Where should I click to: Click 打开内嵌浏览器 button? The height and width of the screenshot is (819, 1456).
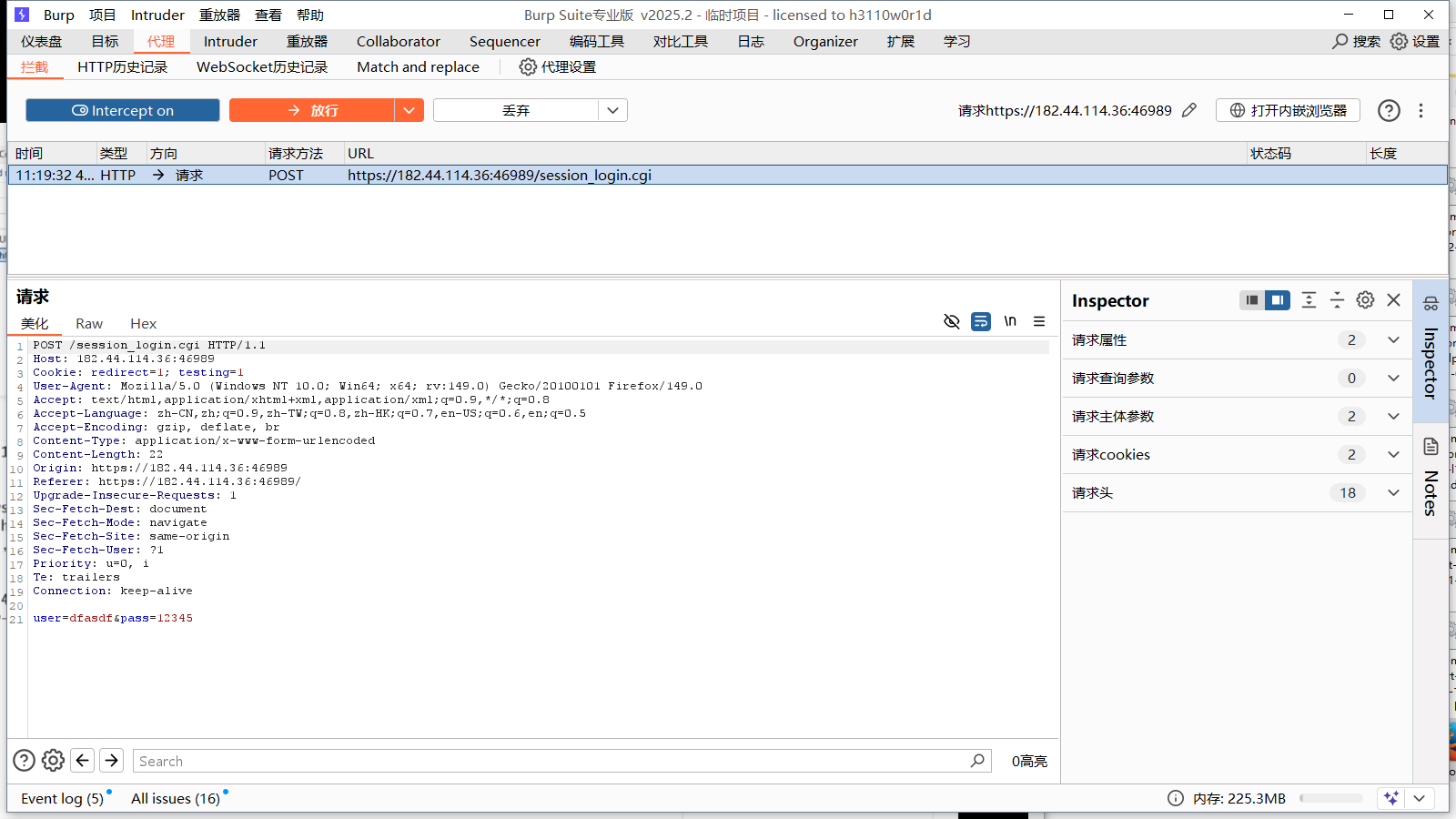coord(1288,110)
